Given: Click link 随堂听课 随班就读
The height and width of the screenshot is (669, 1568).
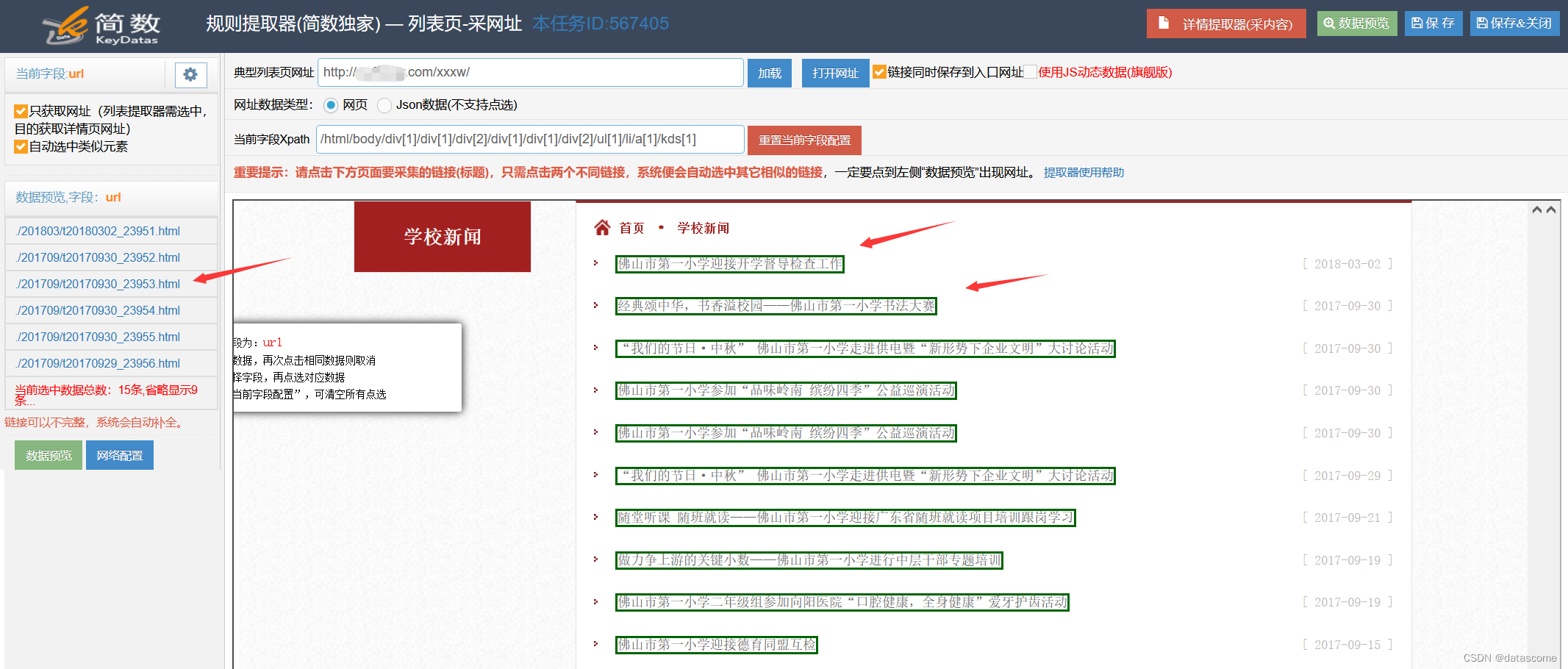Looking at the screenshot, I should (845, 518).
